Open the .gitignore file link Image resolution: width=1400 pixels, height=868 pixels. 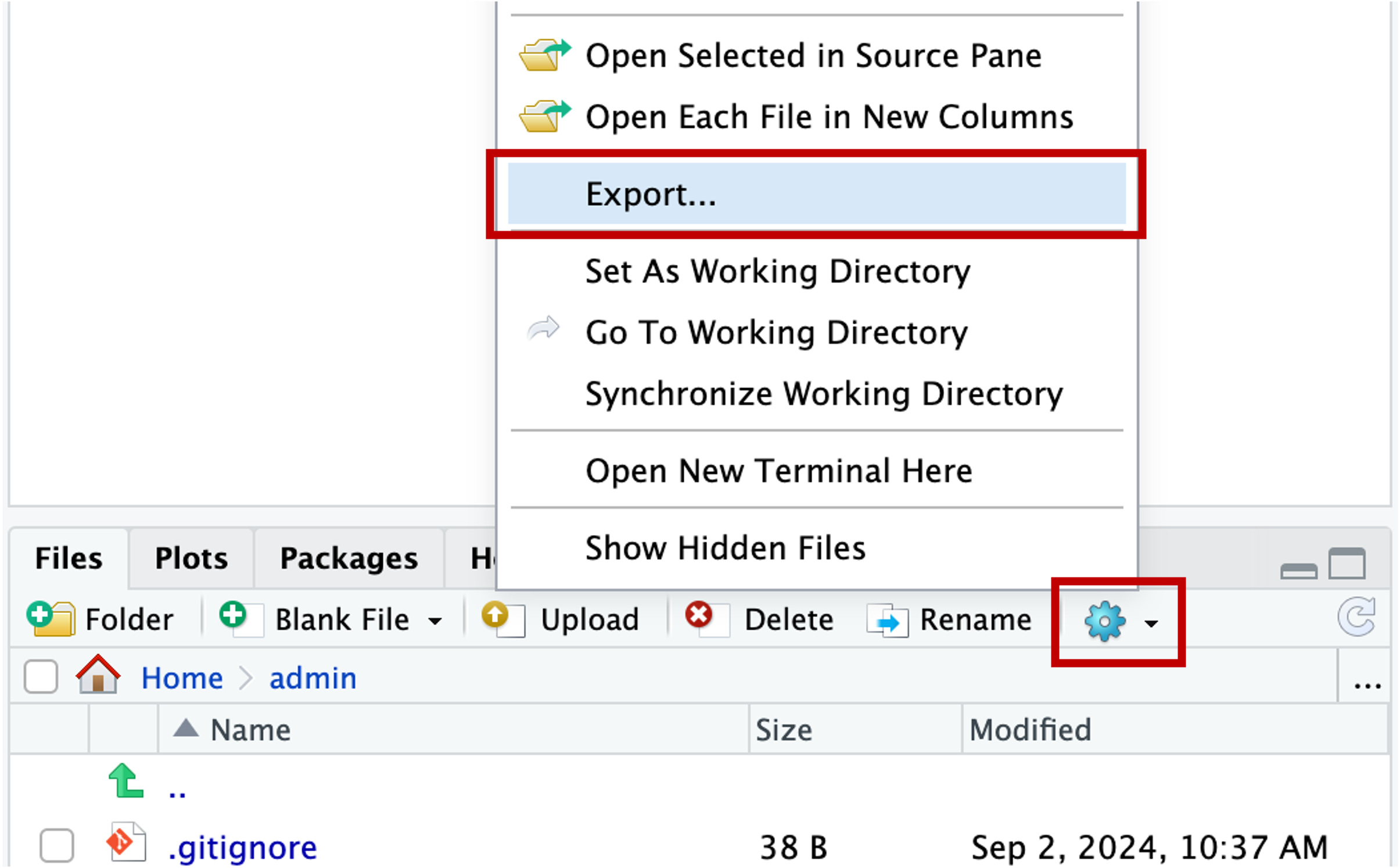(242, 848)
